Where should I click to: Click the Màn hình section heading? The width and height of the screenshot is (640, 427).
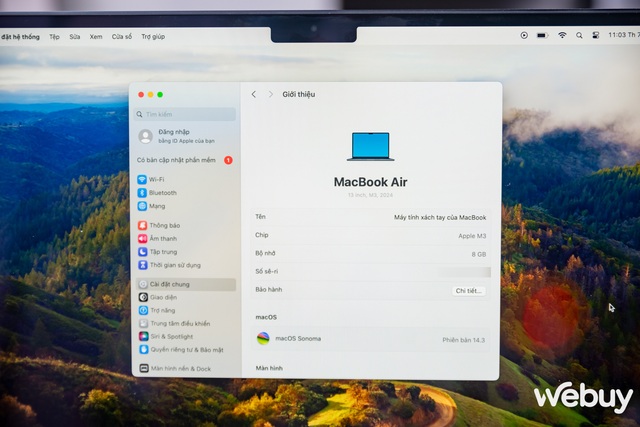coord(269,368)
